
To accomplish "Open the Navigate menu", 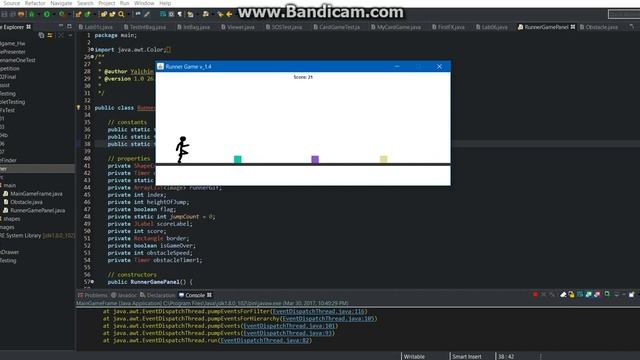I will [x=61, y=3].
